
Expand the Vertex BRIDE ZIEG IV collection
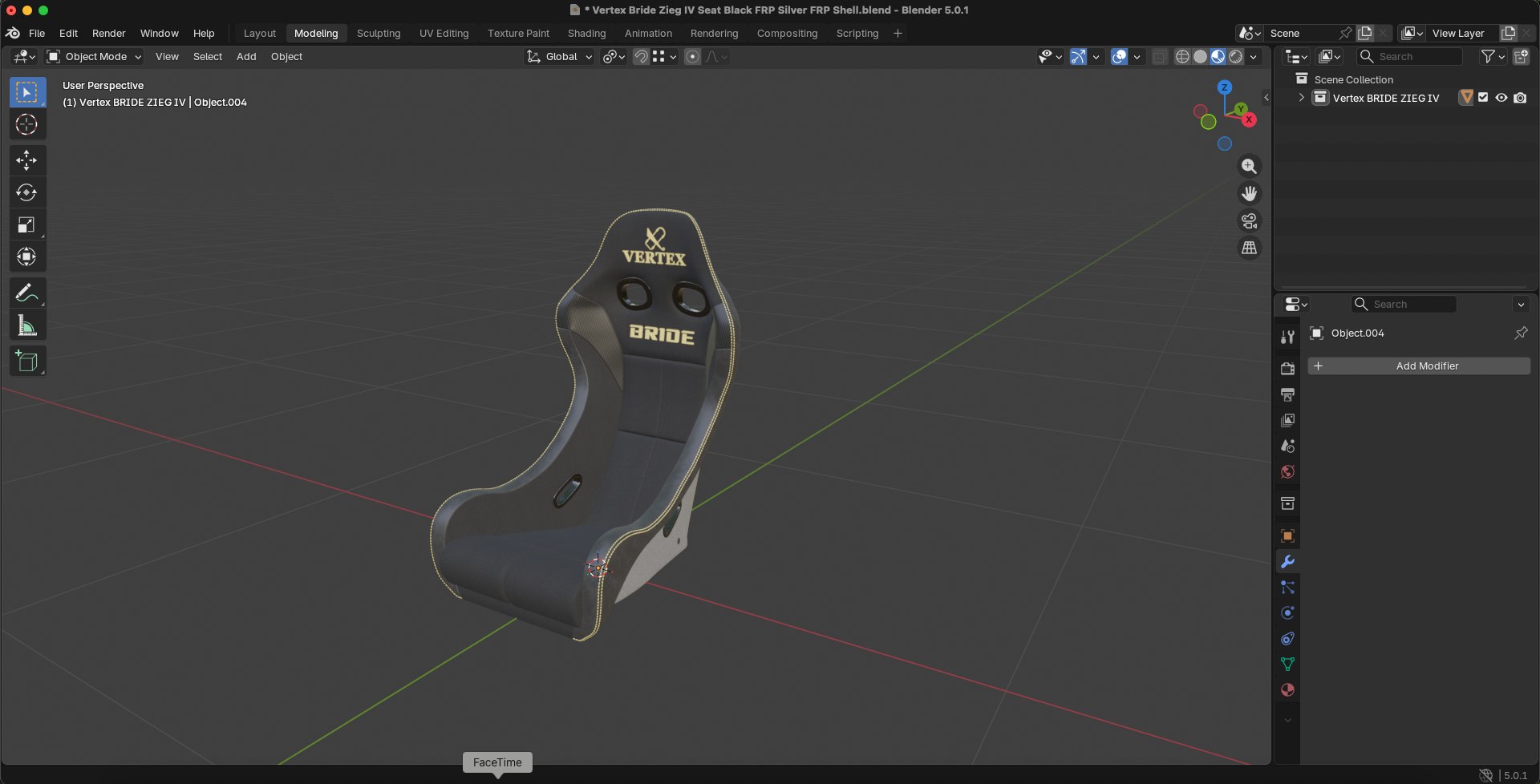[1301, 98]
